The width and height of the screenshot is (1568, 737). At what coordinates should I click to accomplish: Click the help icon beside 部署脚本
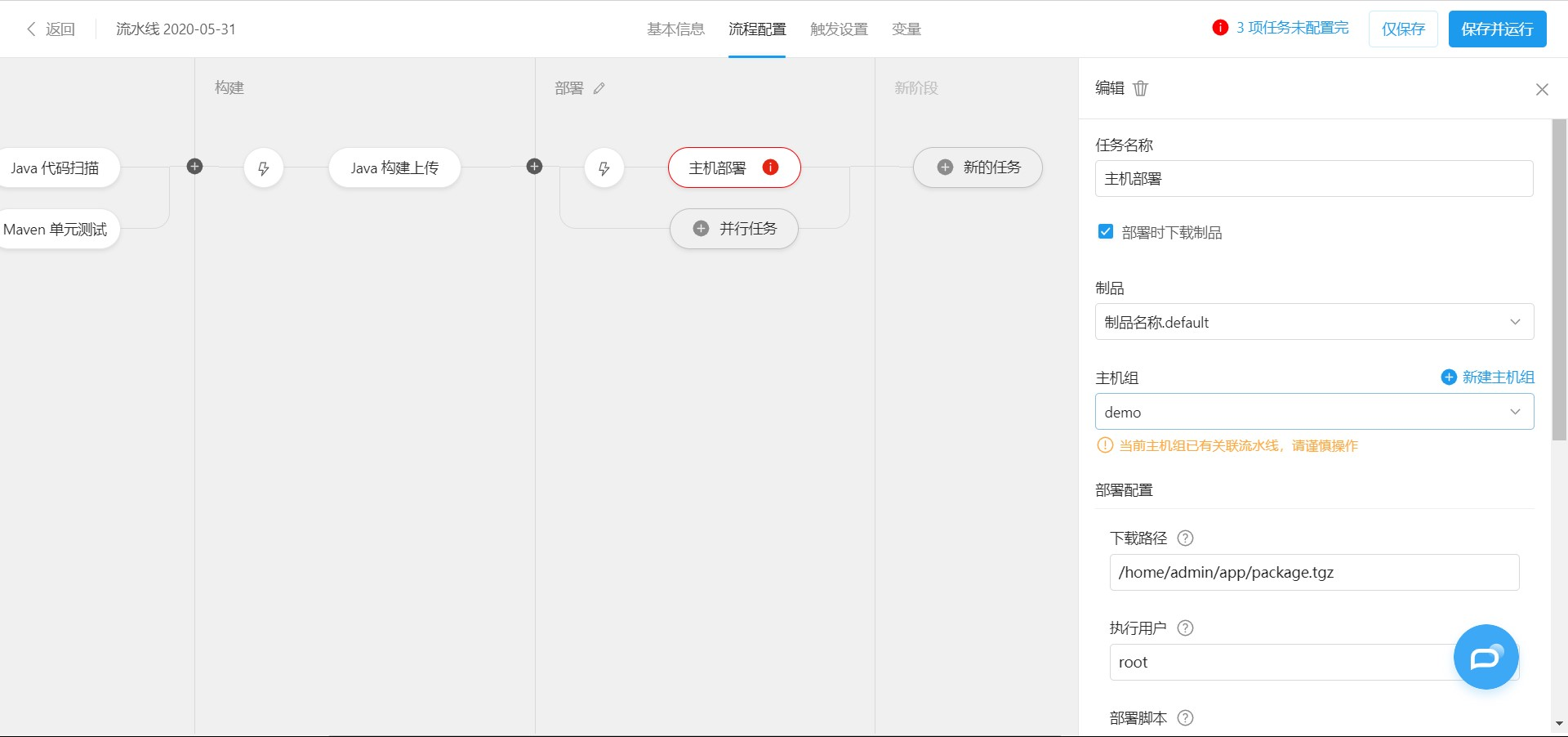(x=1186, y=718)
